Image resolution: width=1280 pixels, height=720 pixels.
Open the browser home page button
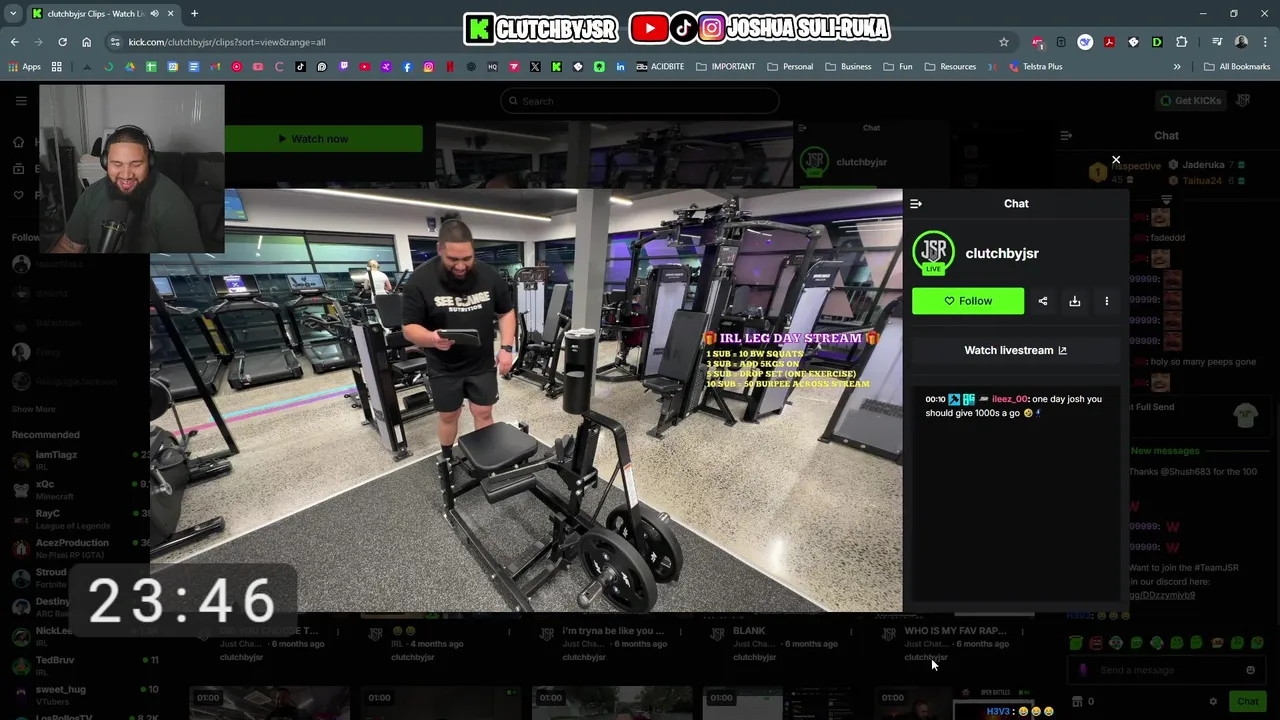coord(86,42)
